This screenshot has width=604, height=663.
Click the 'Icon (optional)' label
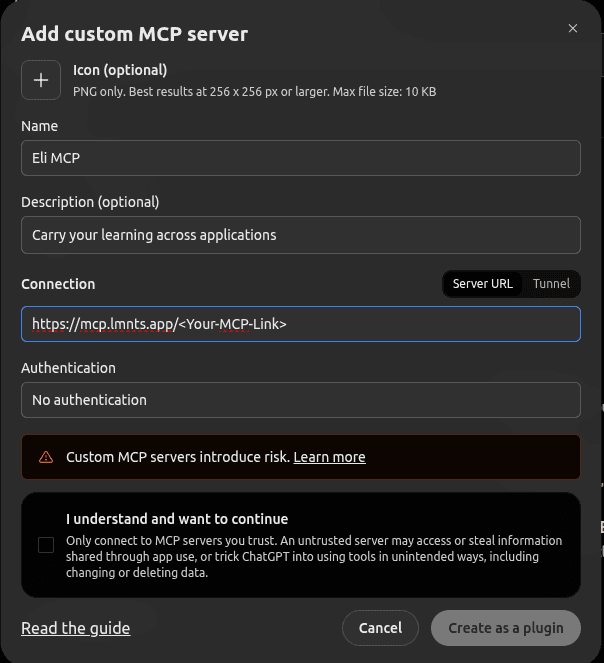pyautogui.click(x=120, y=70)
